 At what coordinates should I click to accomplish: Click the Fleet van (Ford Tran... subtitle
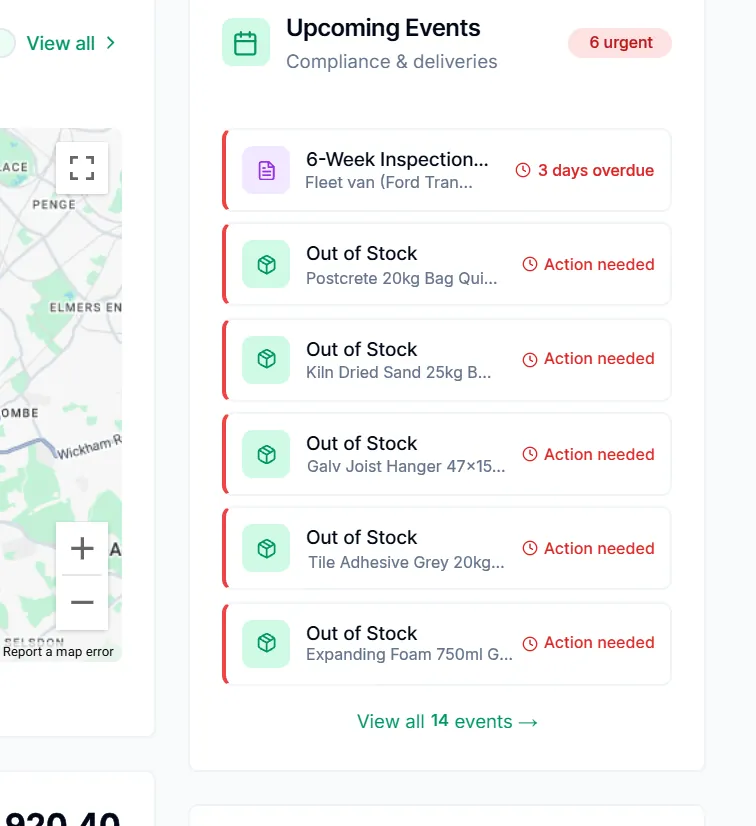(389, 182)
